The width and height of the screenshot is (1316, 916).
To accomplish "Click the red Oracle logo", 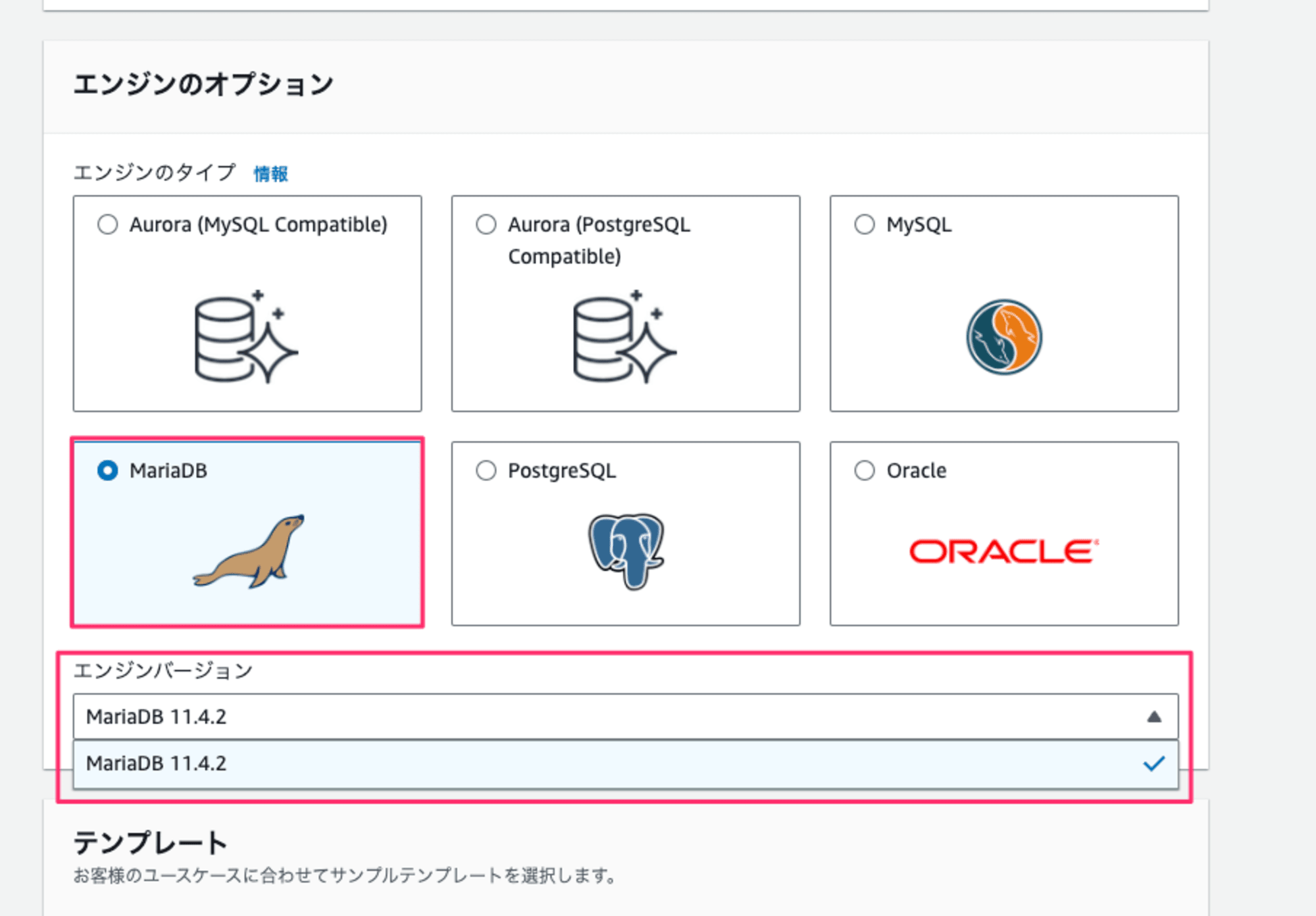I will point(1003,551).
